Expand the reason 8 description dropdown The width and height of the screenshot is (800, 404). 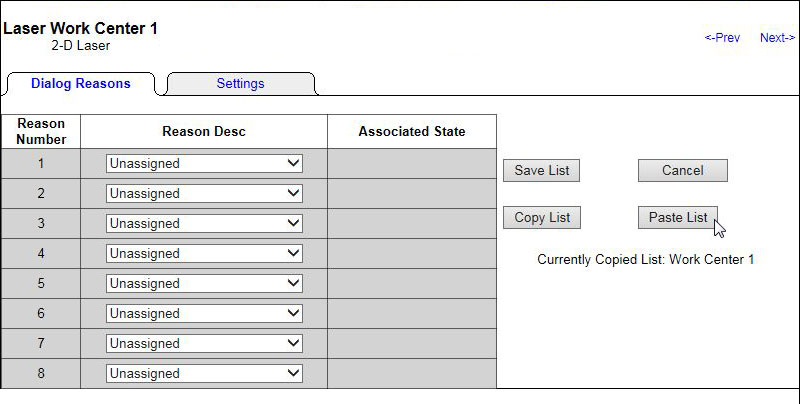(x=204, y=374)
